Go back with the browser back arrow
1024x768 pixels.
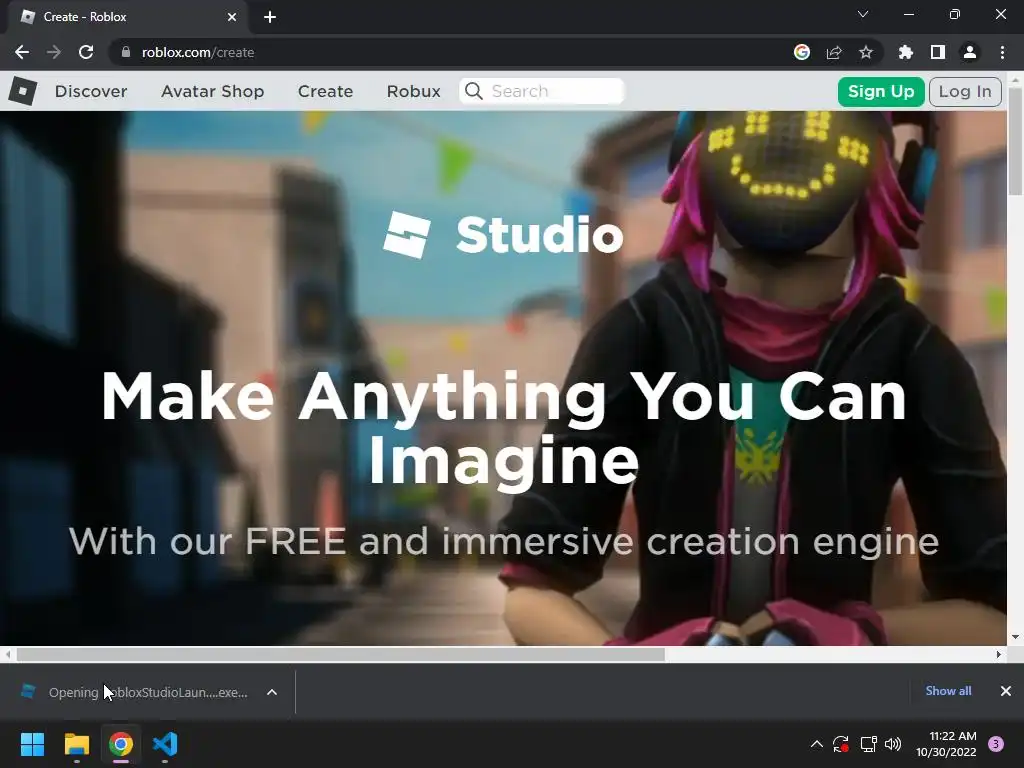[22, 52]
